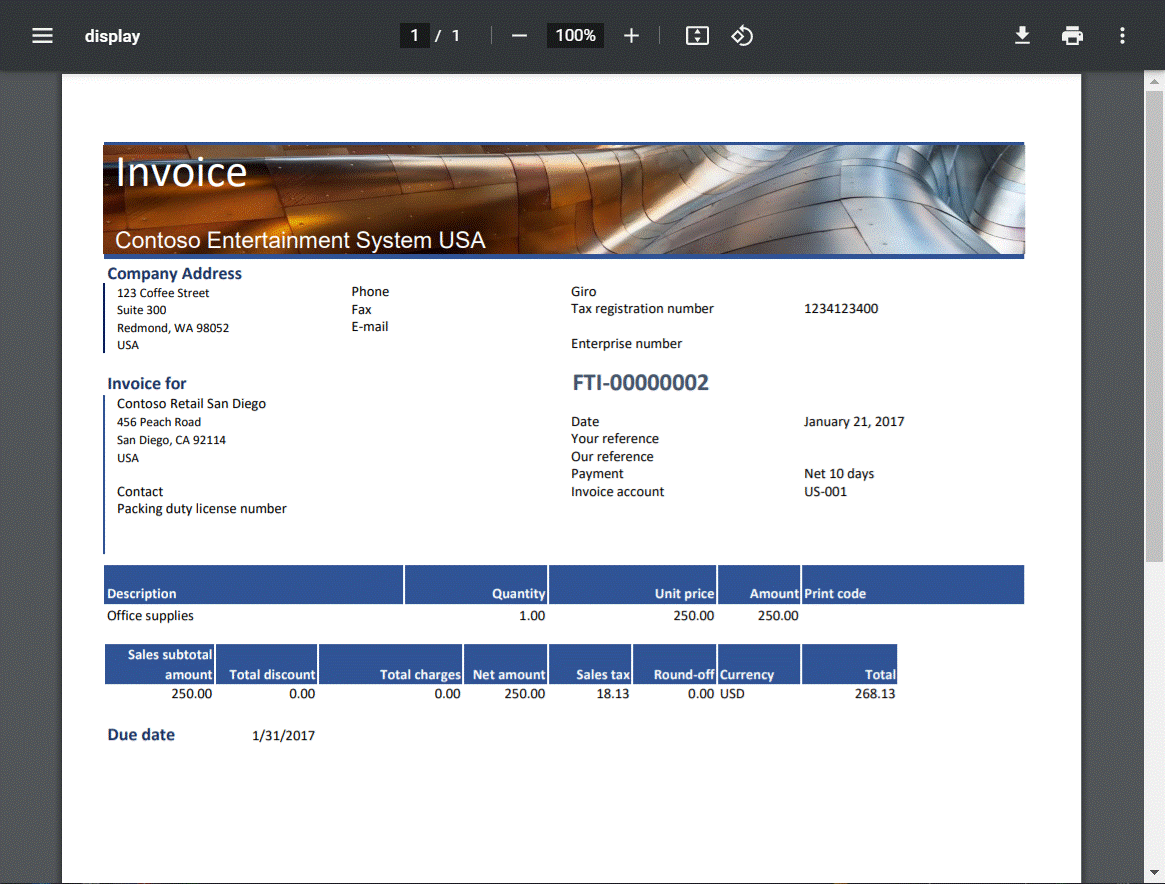Screen dimensions: 1165x884
Task: Select the Office supplies line item
Action: [x=146, y=615]
